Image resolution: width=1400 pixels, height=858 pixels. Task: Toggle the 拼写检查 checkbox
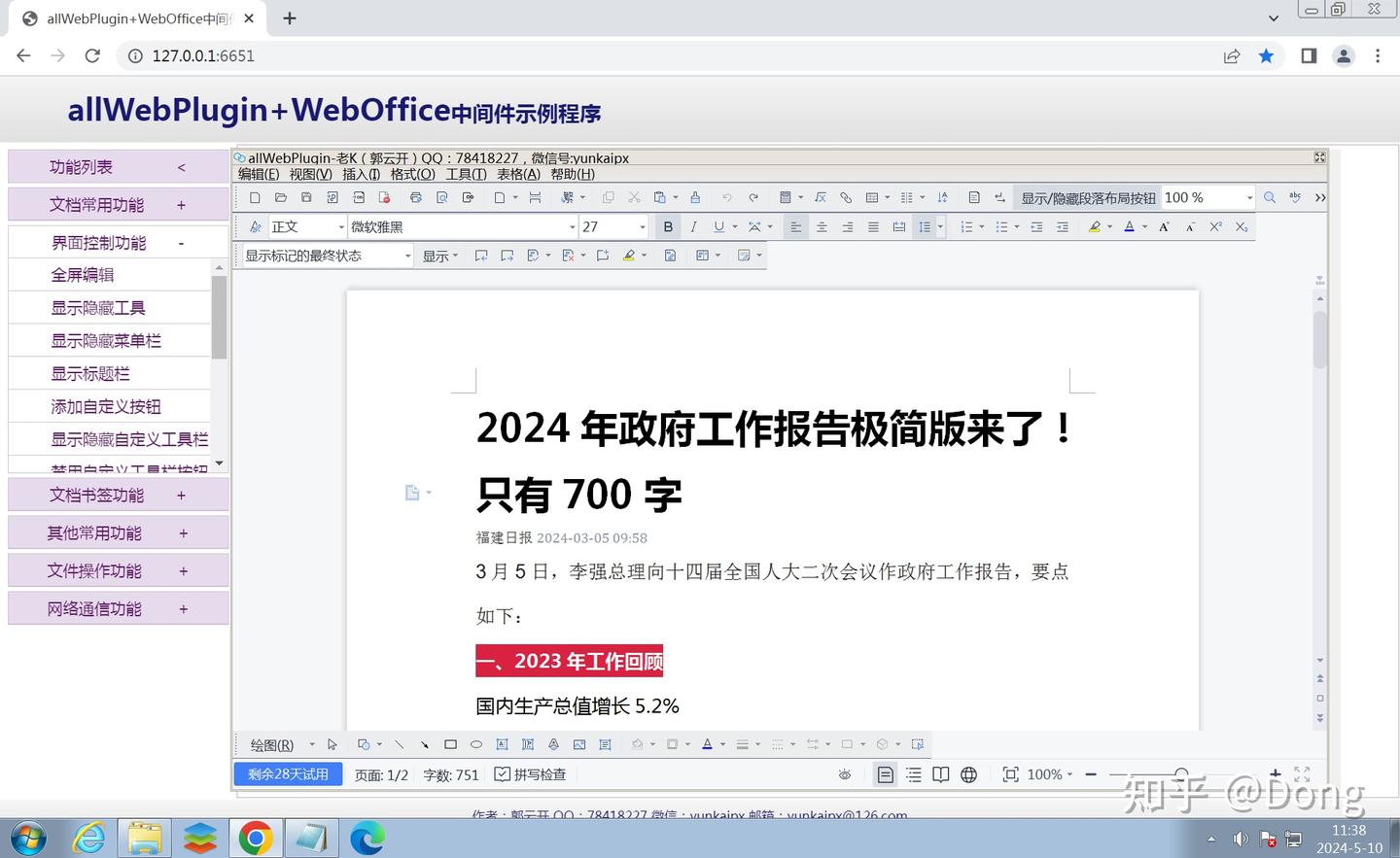pyautogui.click(x=505, y=774)
